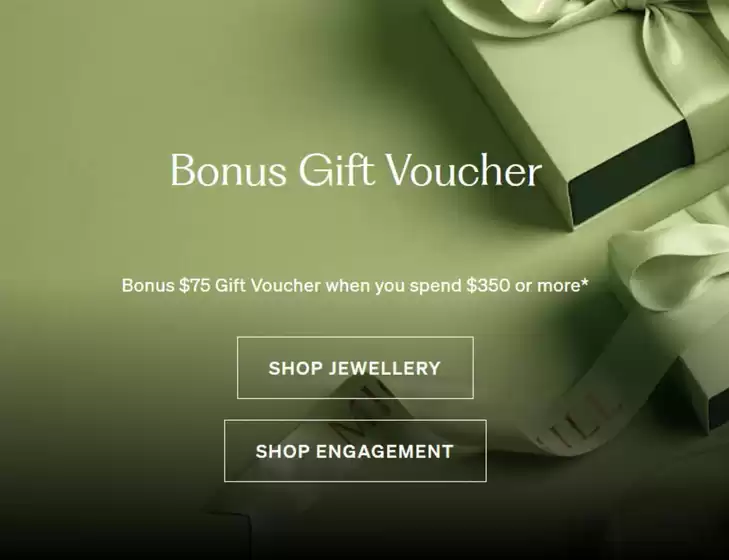Viewport: 729px width, 560px height.
Task: Click the dark open end of the gift box
Action: pyautogui.click(x=630, y=174)
